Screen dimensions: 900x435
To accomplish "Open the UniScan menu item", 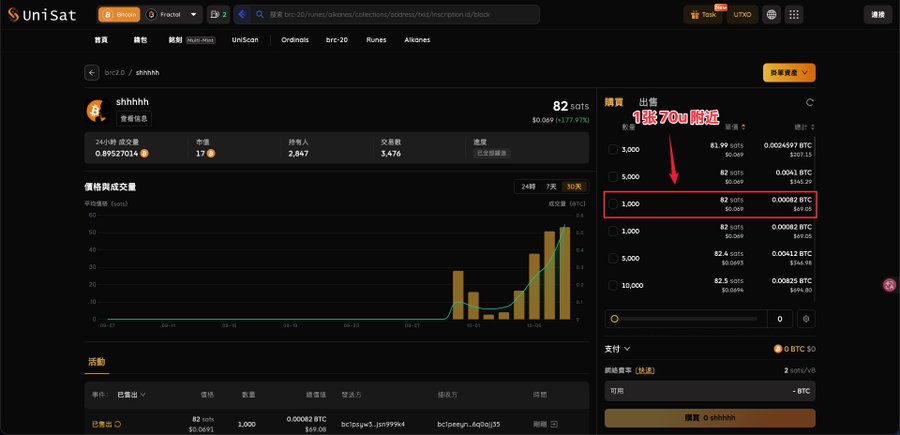I will [245, 40].
